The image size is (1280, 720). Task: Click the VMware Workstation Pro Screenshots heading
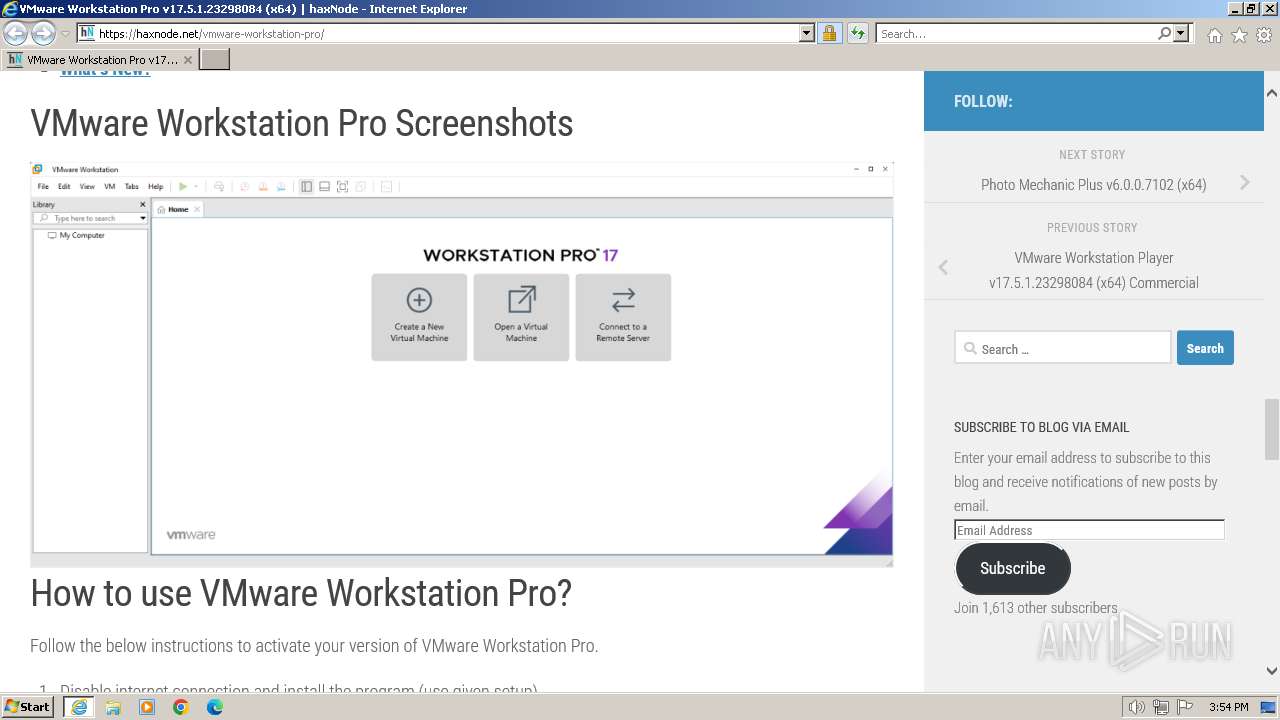coord(302,123)
